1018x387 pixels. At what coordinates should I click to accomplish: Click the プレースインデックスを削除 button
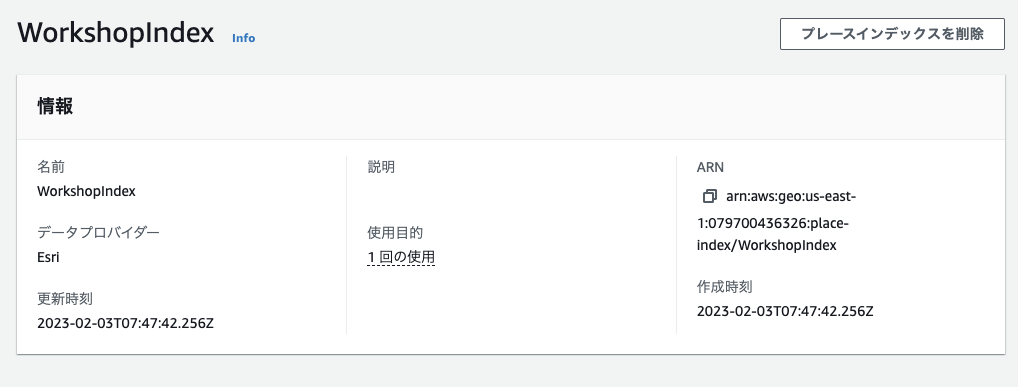coord(892,34)
